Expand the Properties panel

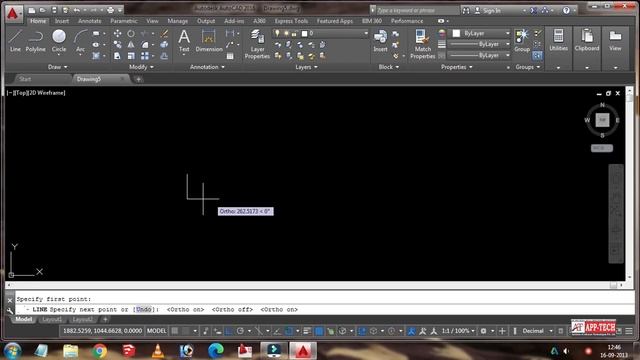[457, 67]
